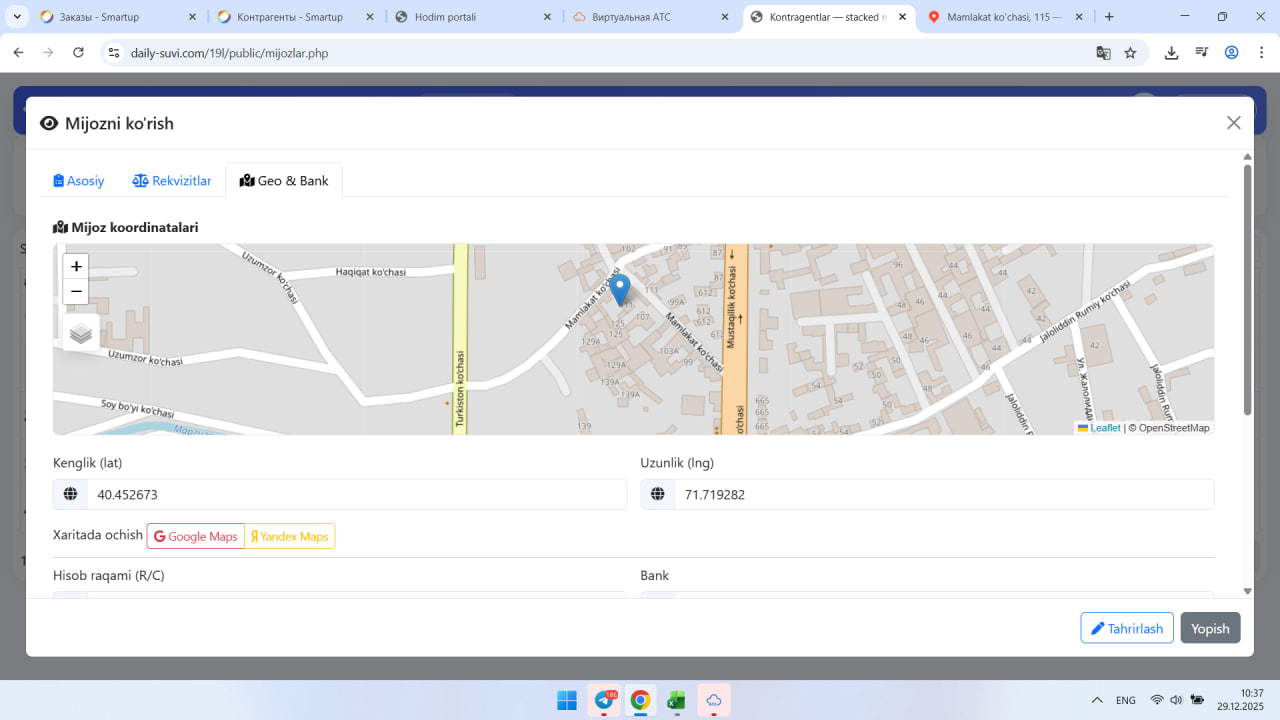This screenshot has width=1280, height=720.
Task: Close the Mijozni ko'rish dialog with X
Action: pyautogui.click(x=1233, y=123)
